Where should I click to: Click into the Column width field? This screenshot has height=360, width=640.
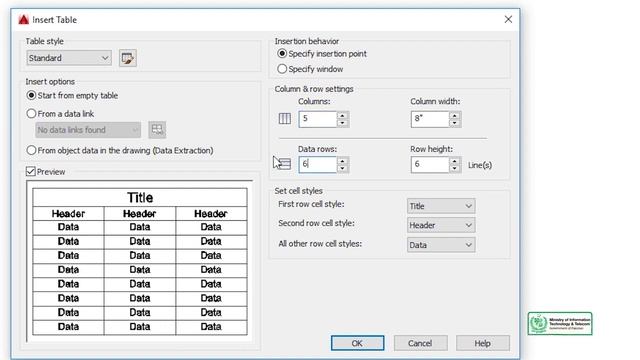point(430,119)
